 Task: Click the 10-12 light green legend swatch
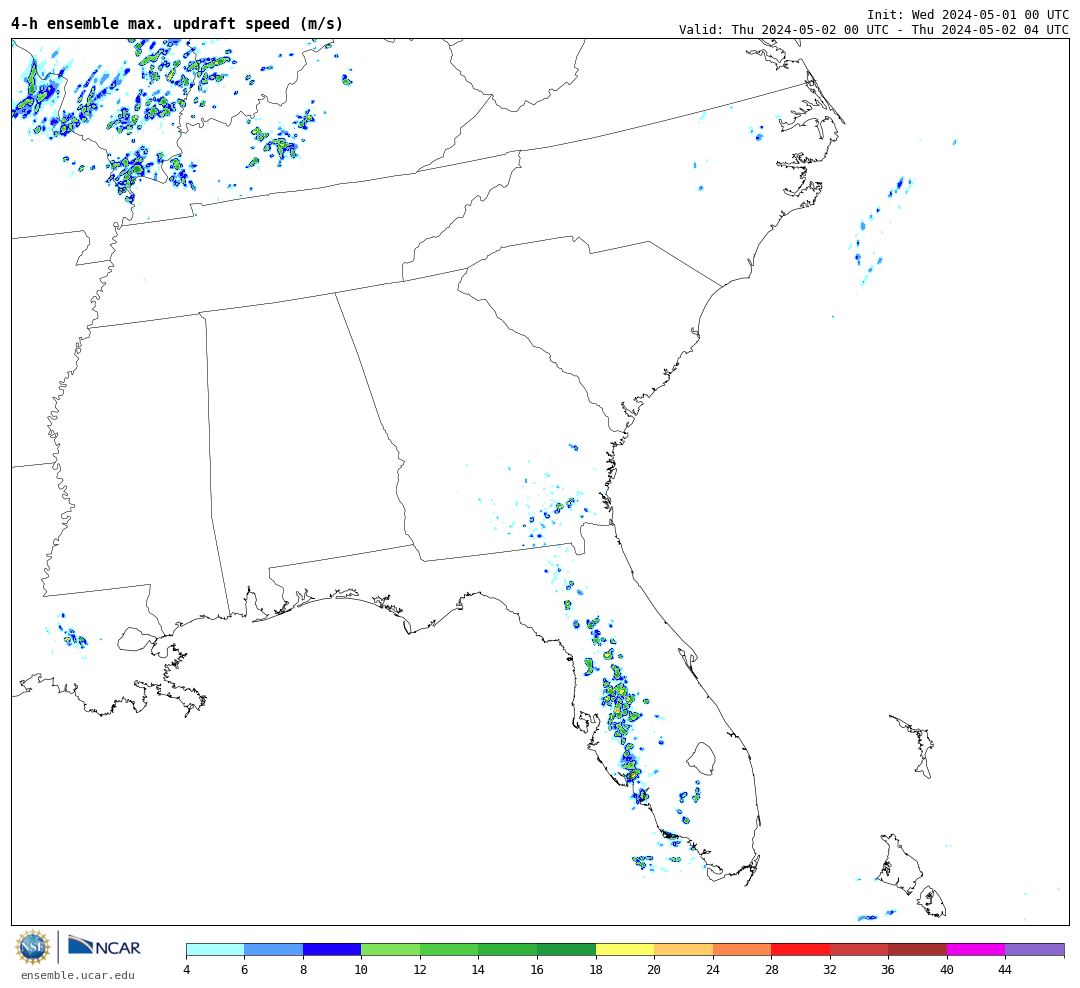pos(391,949)
